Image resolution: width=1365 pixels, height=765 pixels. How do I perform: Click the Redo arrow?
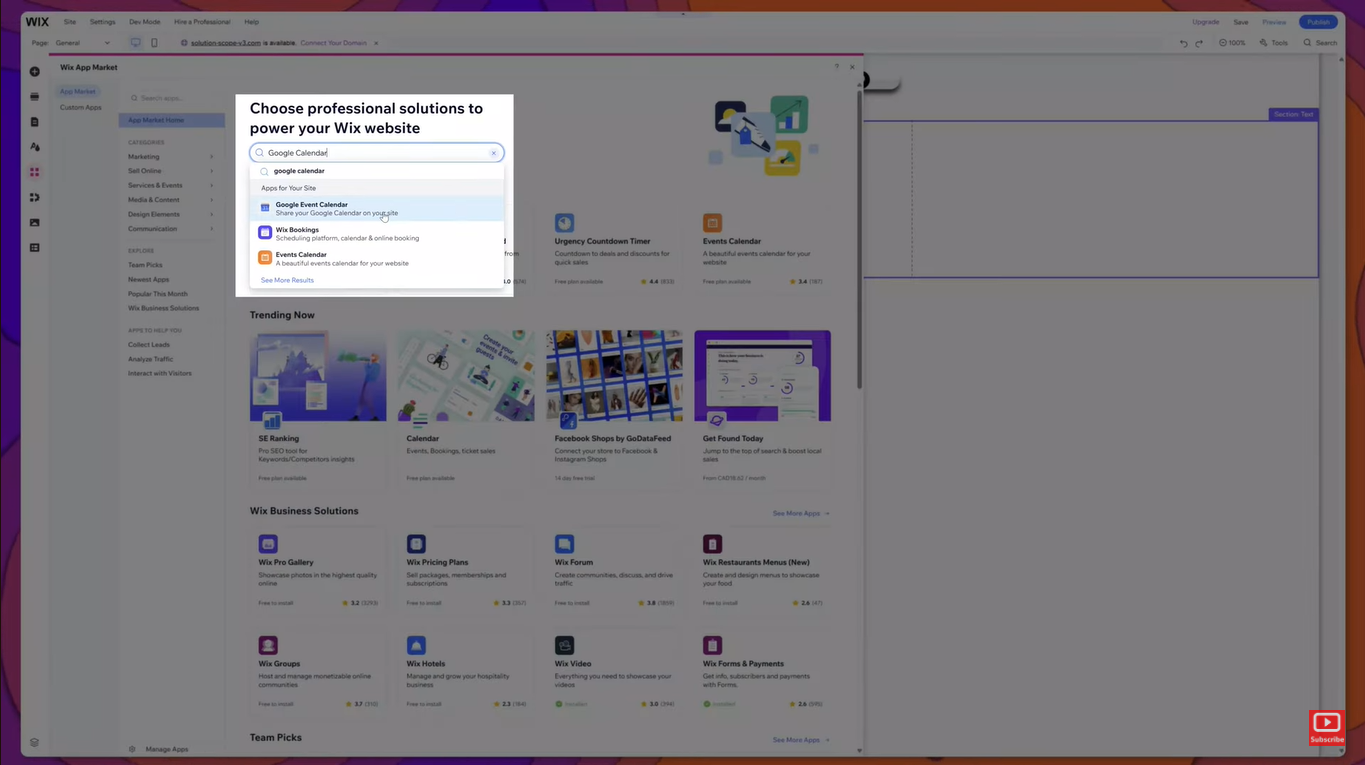1199,43
